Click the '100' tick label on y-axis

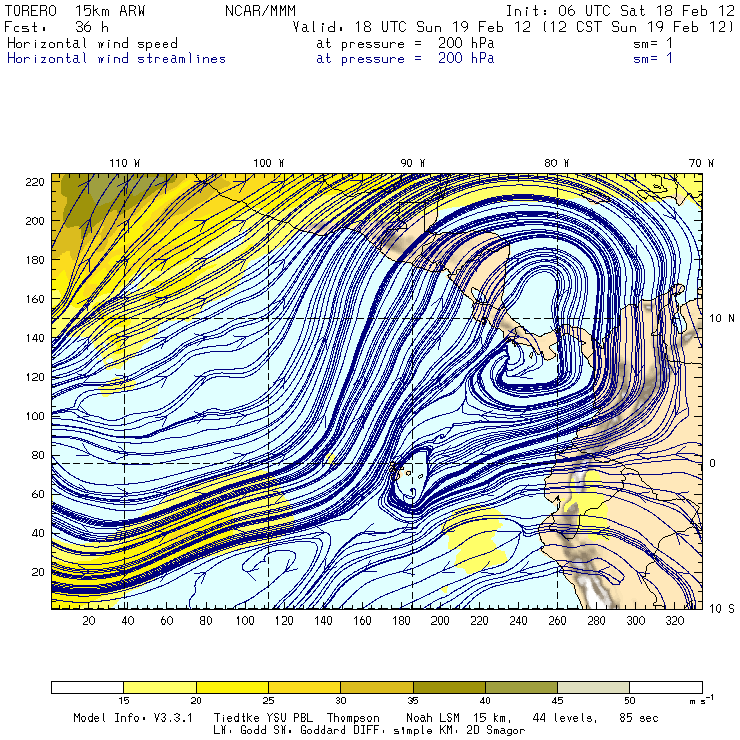coord(35,416)
